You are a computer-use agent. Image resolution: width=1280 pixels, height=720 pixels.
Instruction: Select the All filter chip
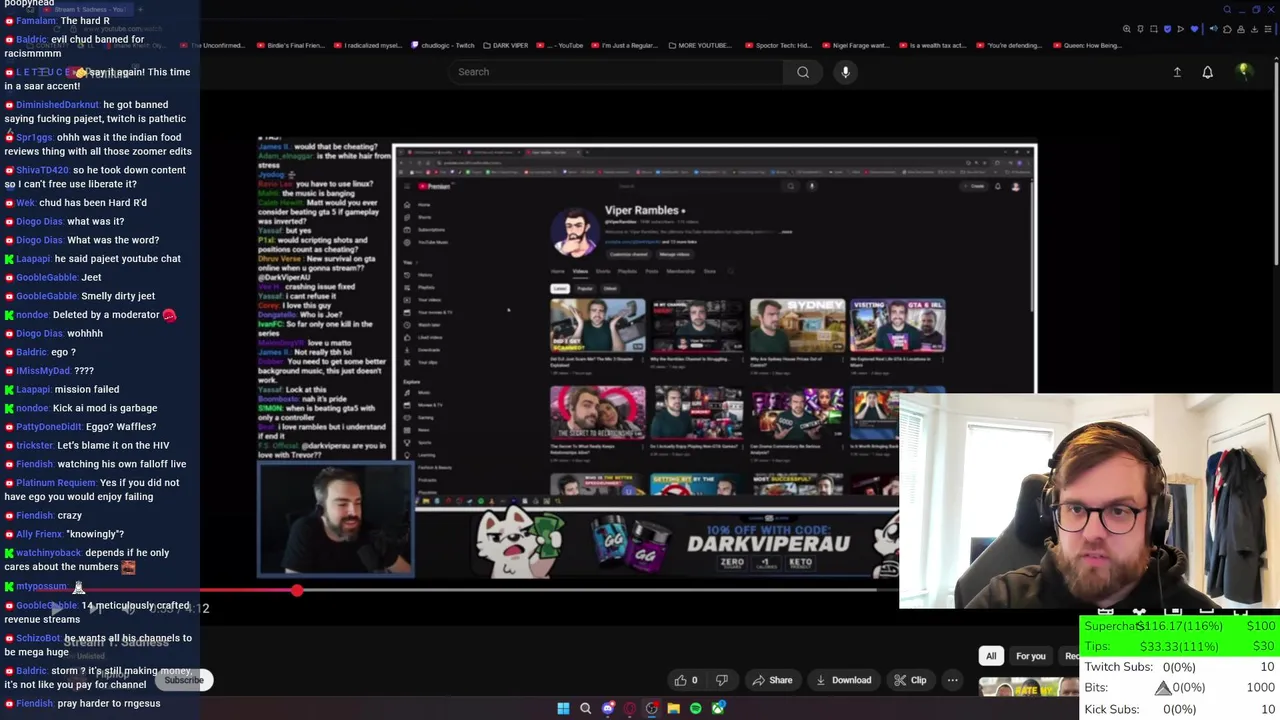tap(991, 656)
